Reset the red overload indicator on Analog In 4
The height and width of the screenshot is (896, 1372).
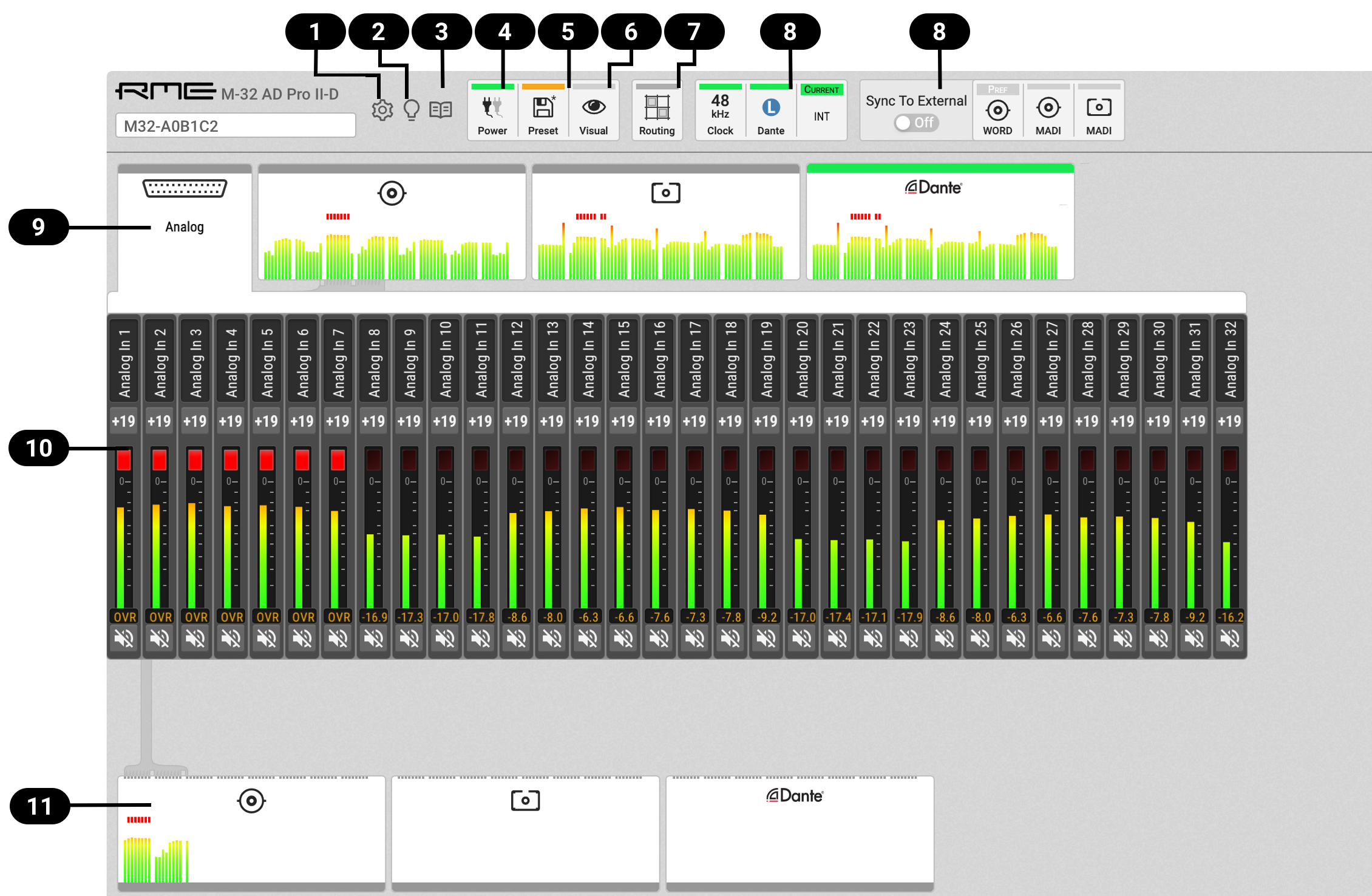[231, 460]
